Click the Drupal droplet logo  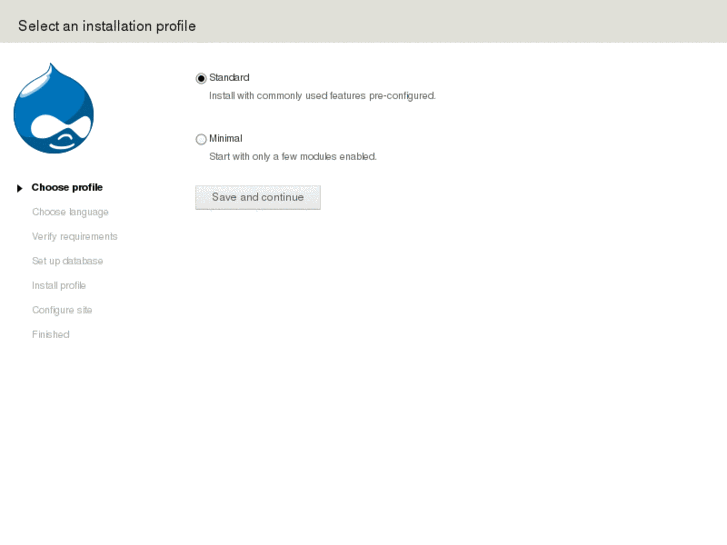[x=53, y=109]
